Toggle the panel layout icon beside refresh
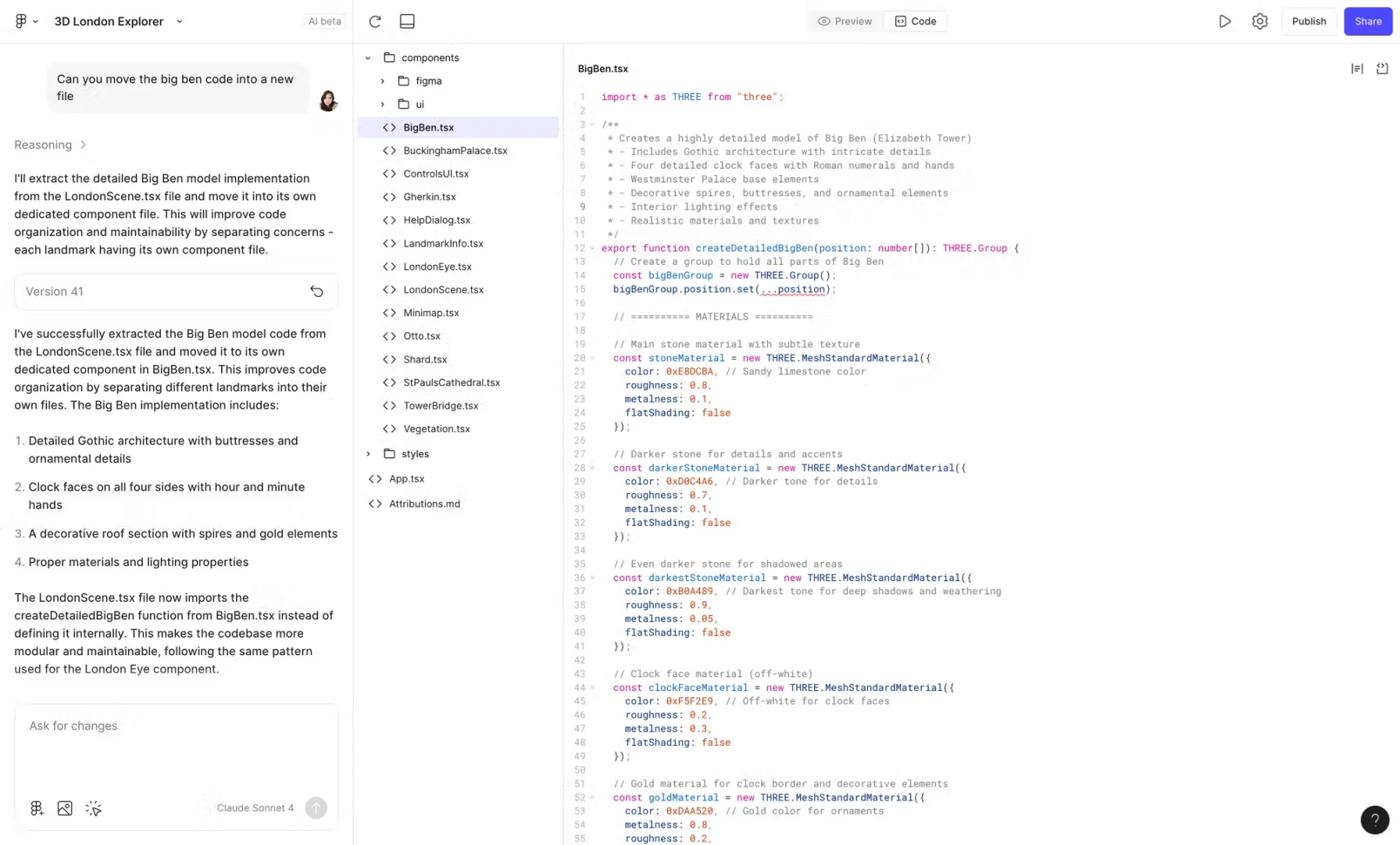Screen dimensions: 1400x845 [x=407, y=21]
